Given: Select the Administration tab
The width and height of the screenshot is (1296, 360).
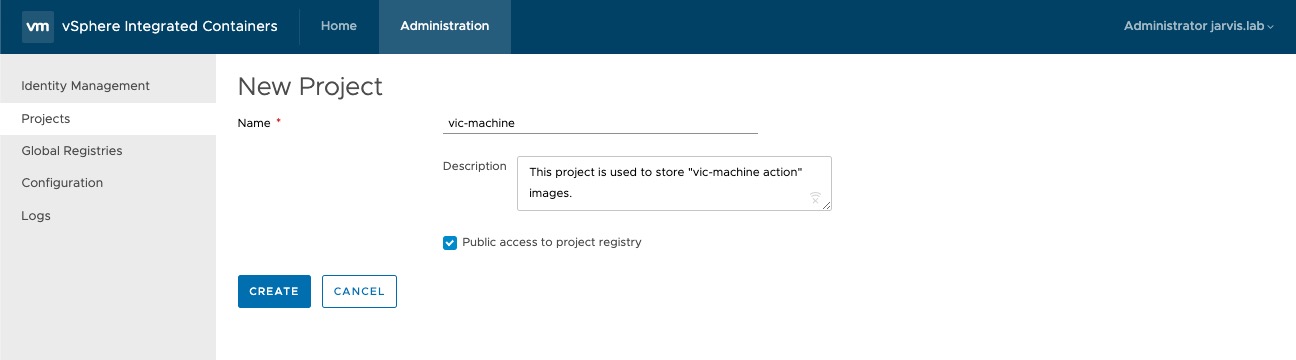Looking at the screenshot, I should click(445, 26).
